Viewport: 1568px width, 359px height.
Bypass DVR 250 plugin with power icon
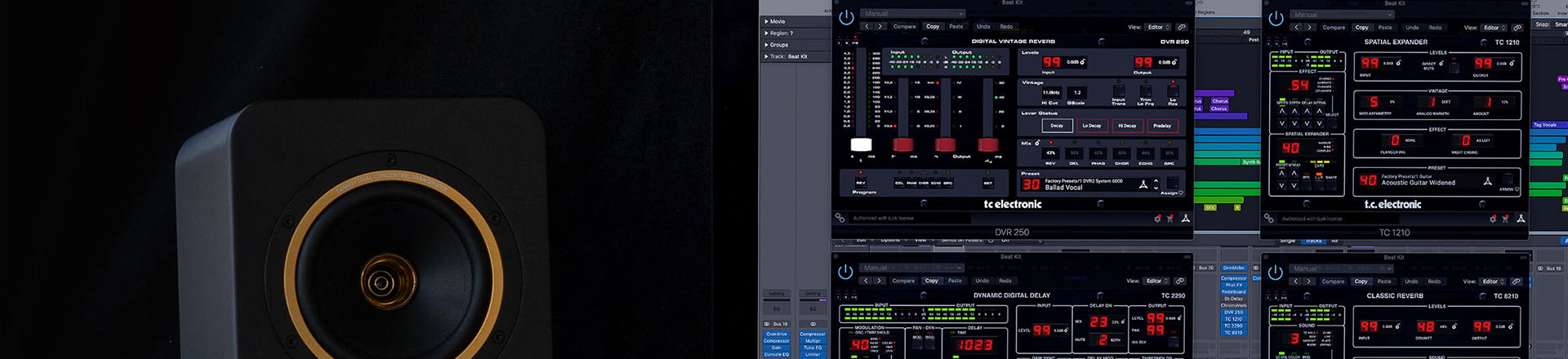coord(846,17)
